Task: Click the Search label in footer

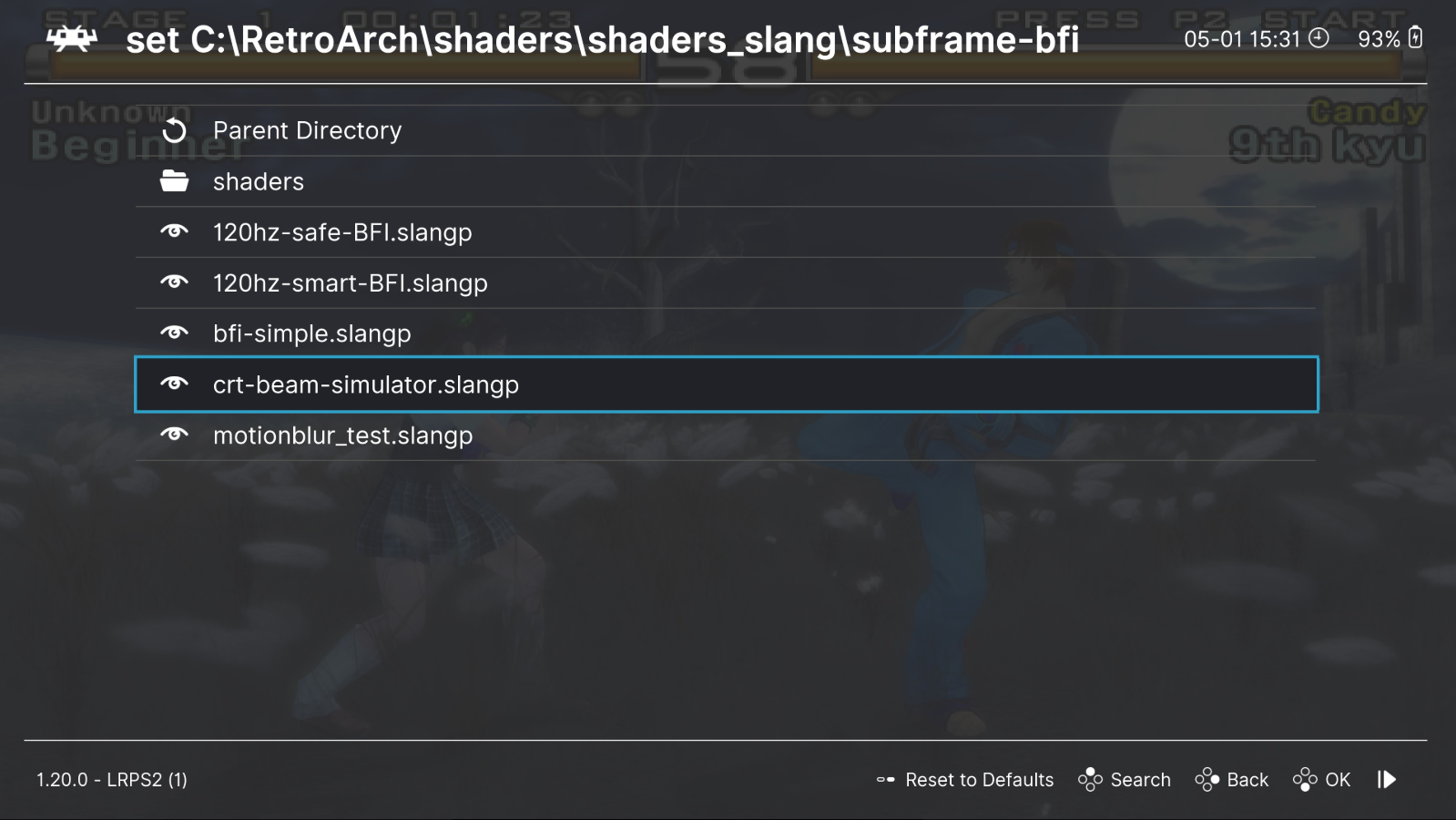Action: coord(1140,780)
